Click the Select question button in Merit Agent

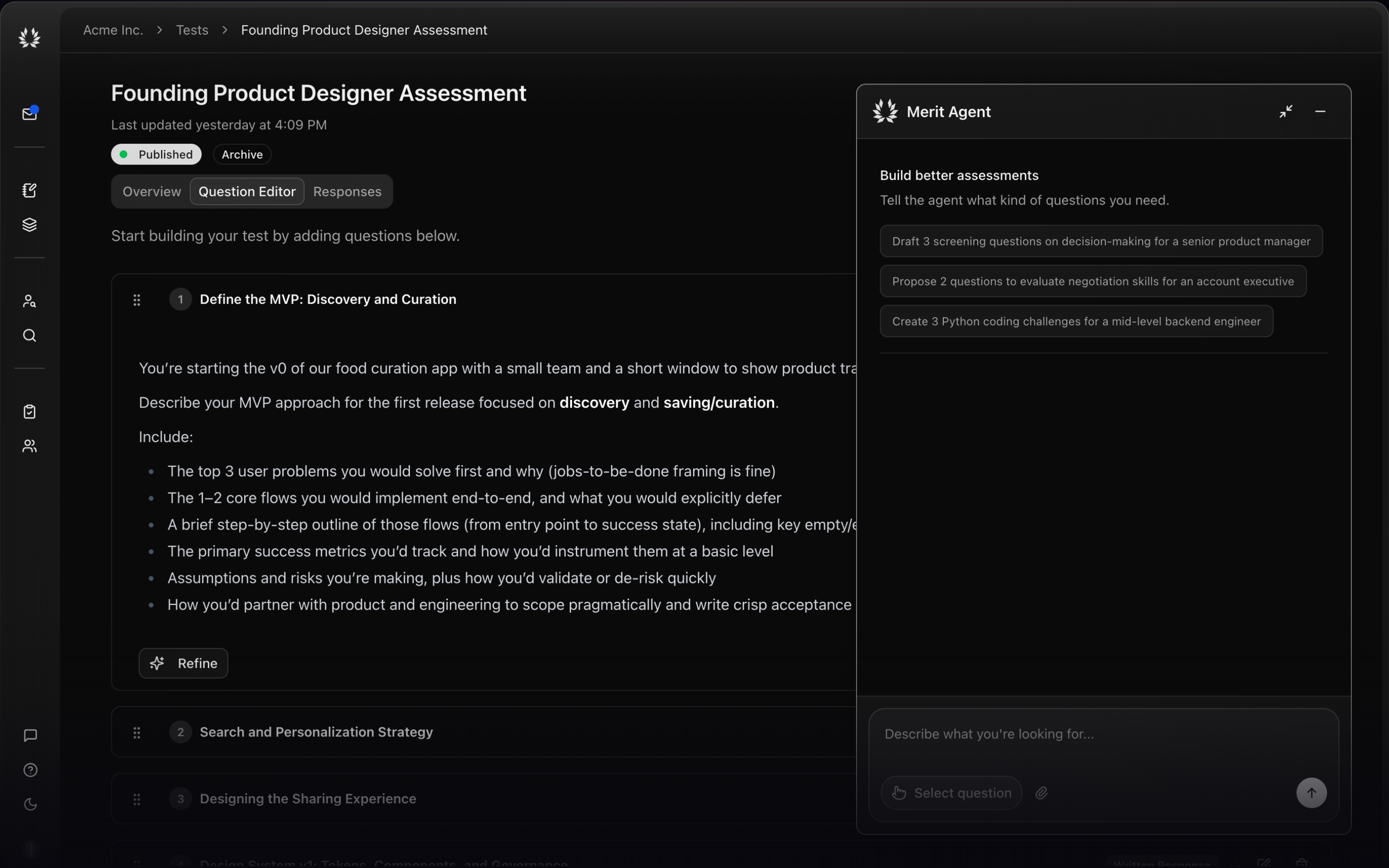pyautogui.click(x=951, y=793)
